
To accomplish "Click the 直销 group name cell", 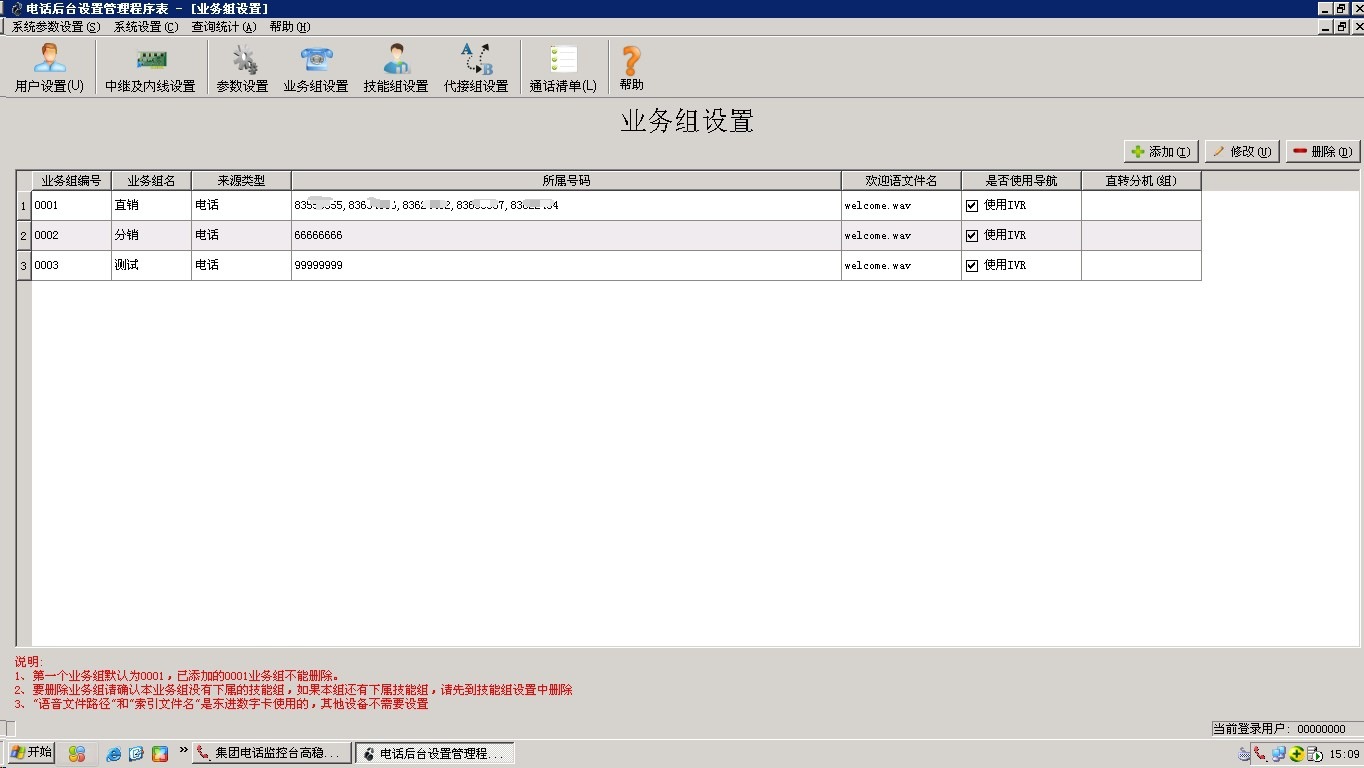I will (151, 206).
